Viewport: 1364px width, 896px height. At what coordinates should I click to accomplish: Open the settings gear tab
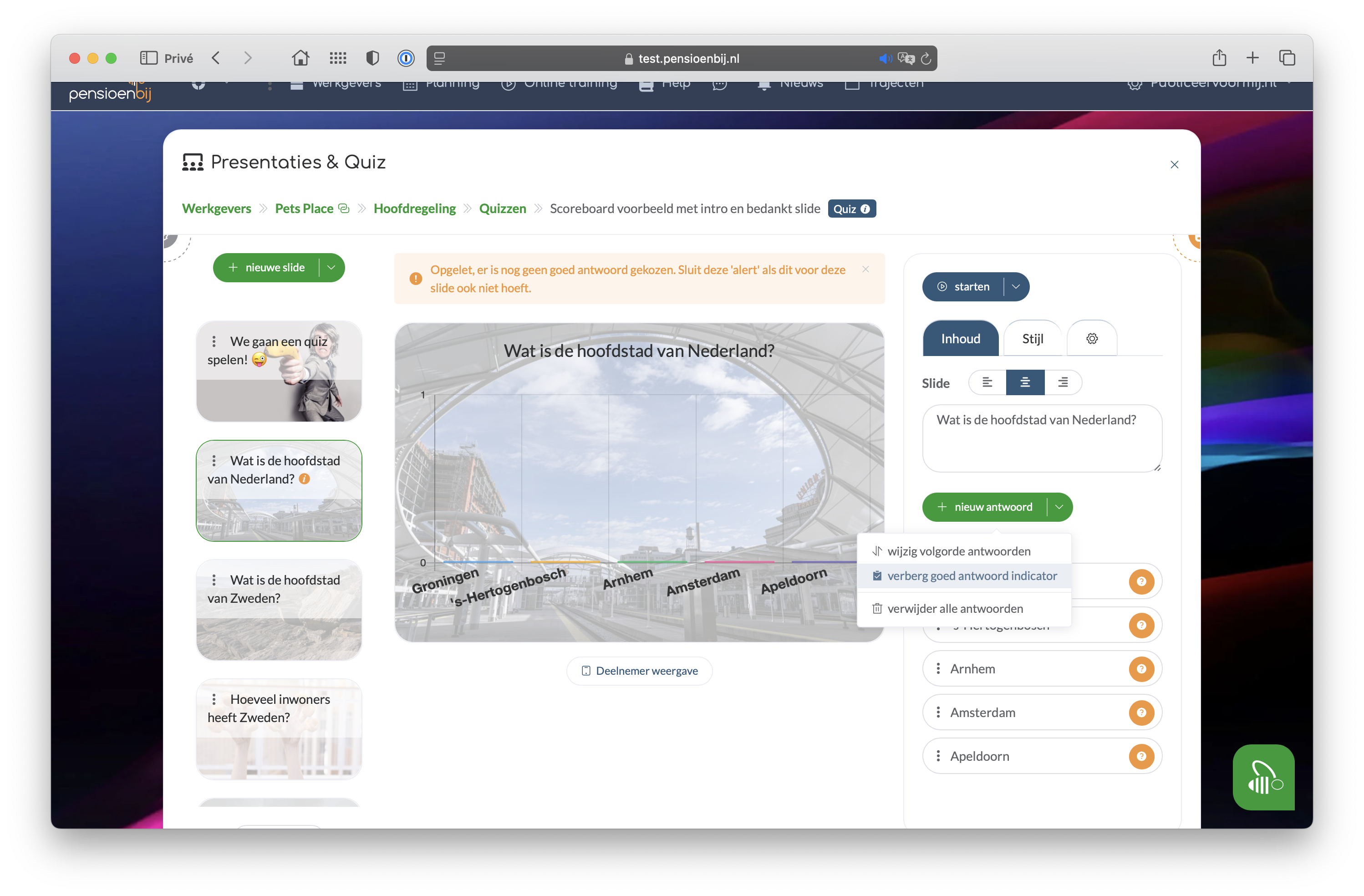[x=1092, y=338]
